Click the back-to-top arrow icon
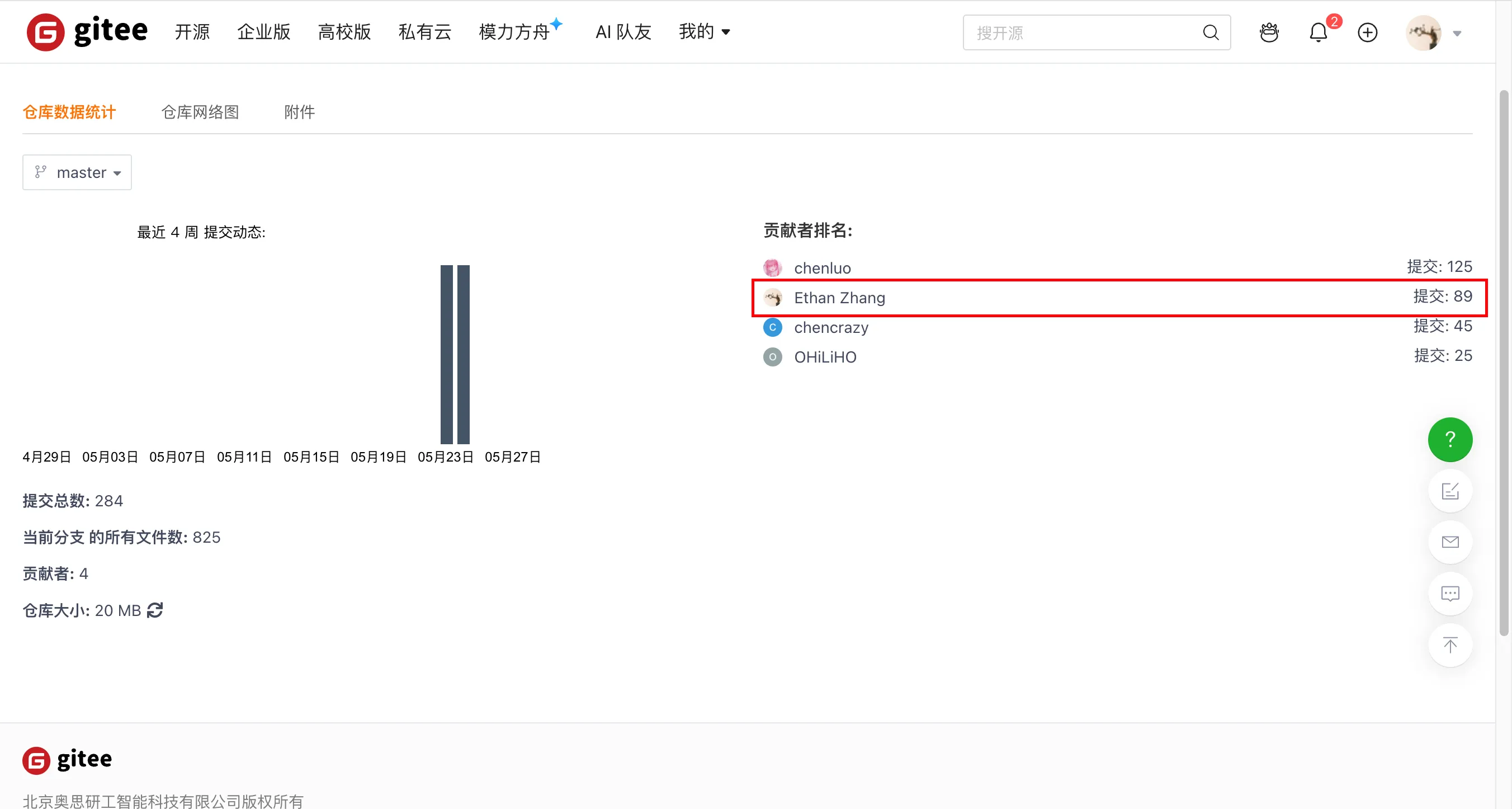Image resolution: width=1512 pixels, height=809 pixels. point(1450,645)
